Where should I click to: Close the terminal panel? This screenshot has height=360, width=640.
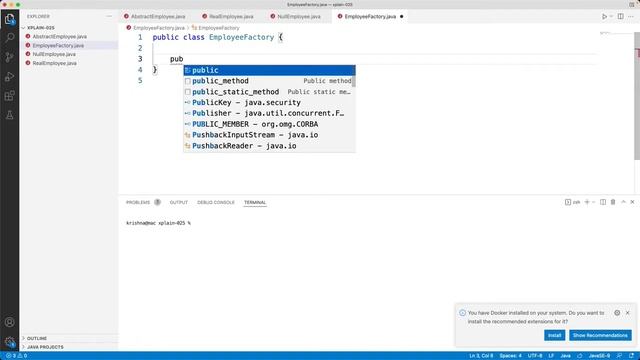coord(632,202)
